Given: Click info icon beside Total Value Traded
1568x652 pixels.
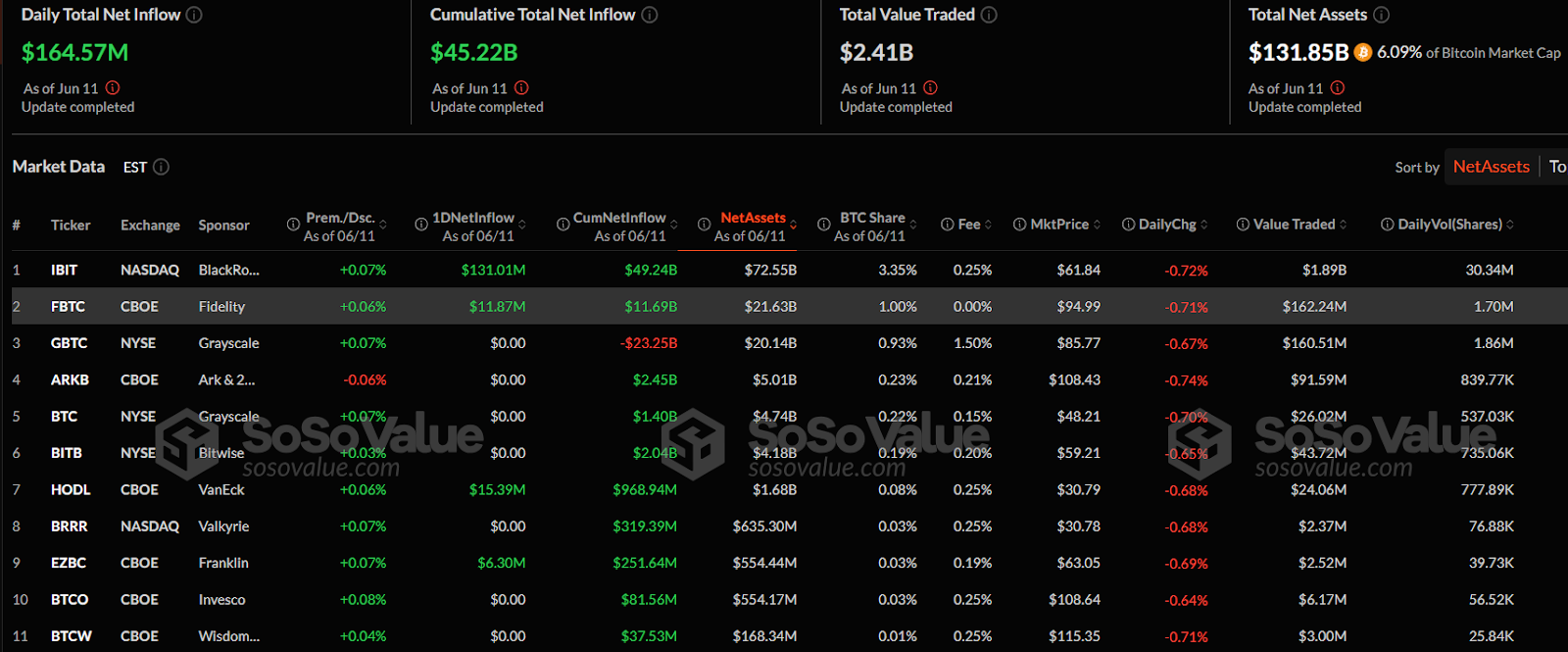Looking at the screenshot, I should coord(989,15).
